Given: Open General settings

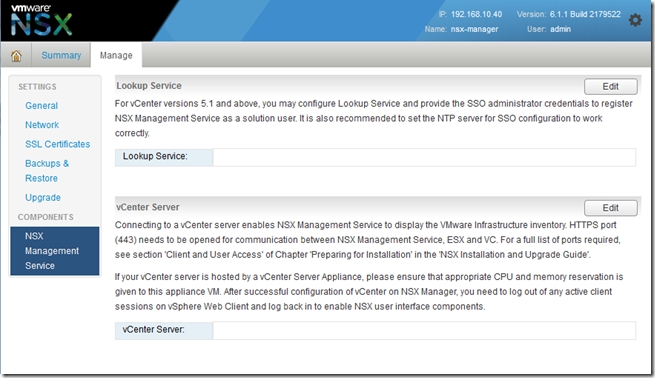Looking at the screenshot, I should tap(41, 106).
